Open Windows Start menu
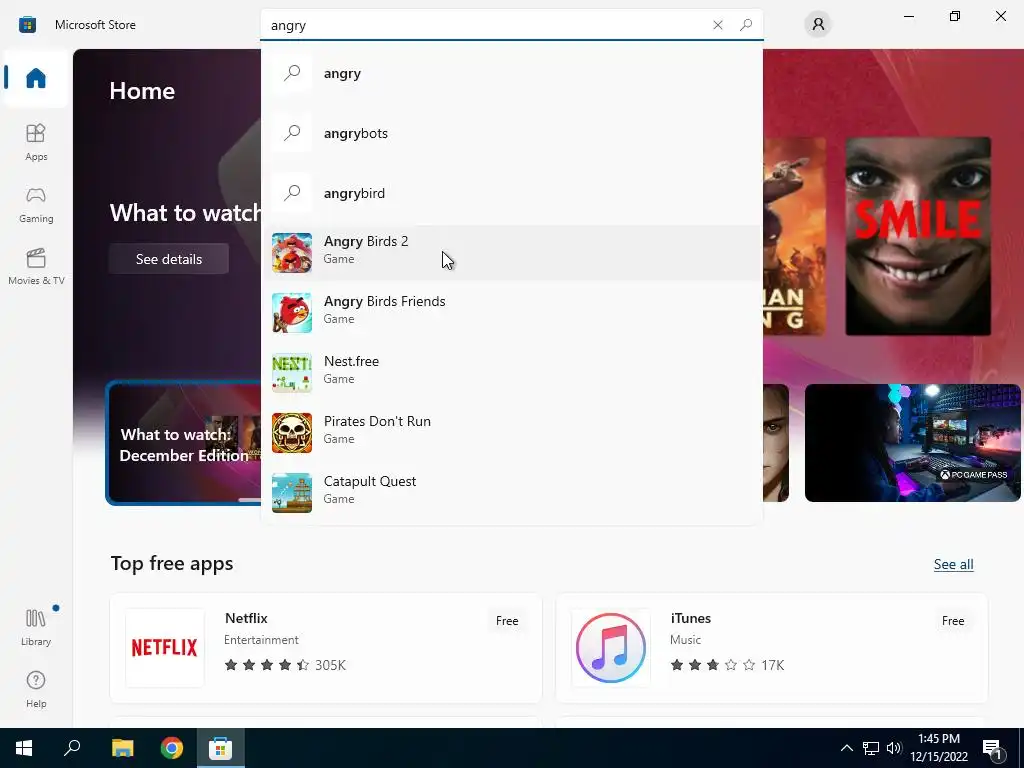The height and width of the screenshot is (768, 1024). pyautogui.click(x=24, y=748)
